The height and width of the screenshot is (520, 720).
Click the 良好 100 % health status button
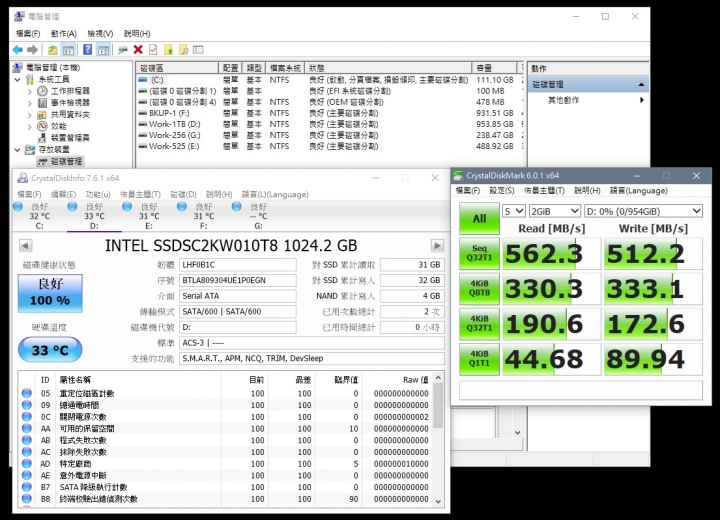coord(50,293)
